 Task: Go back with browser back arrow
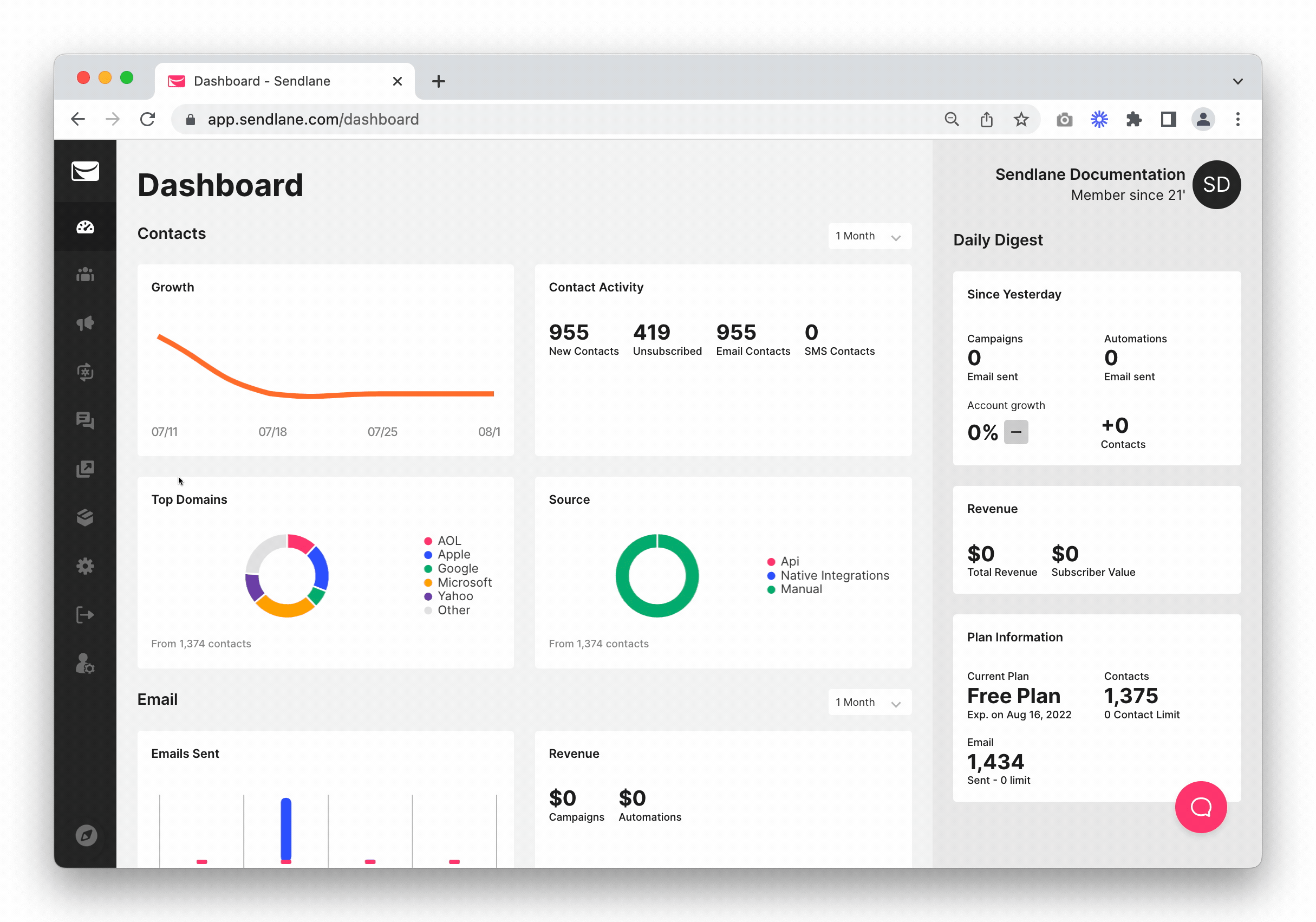[x=78, y=119]
